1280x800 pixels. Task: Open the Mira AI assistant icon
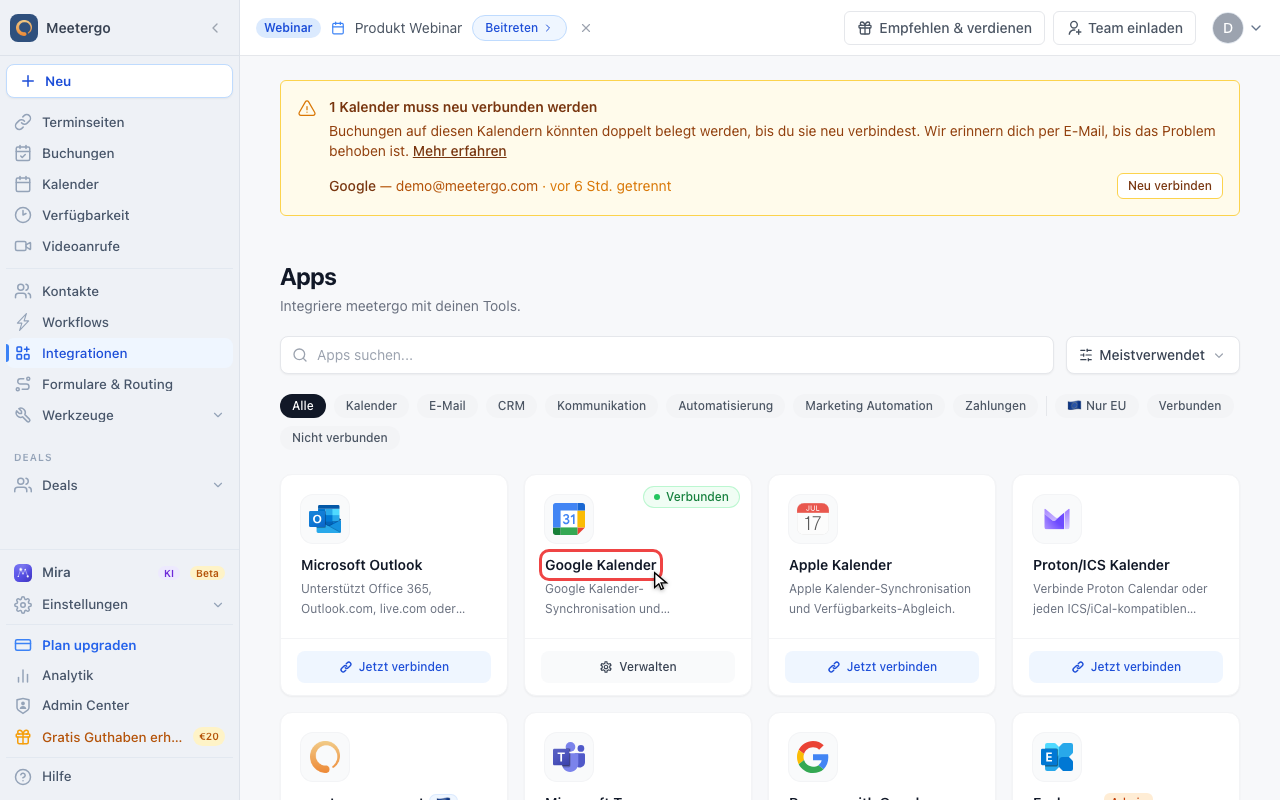(23, 573)
